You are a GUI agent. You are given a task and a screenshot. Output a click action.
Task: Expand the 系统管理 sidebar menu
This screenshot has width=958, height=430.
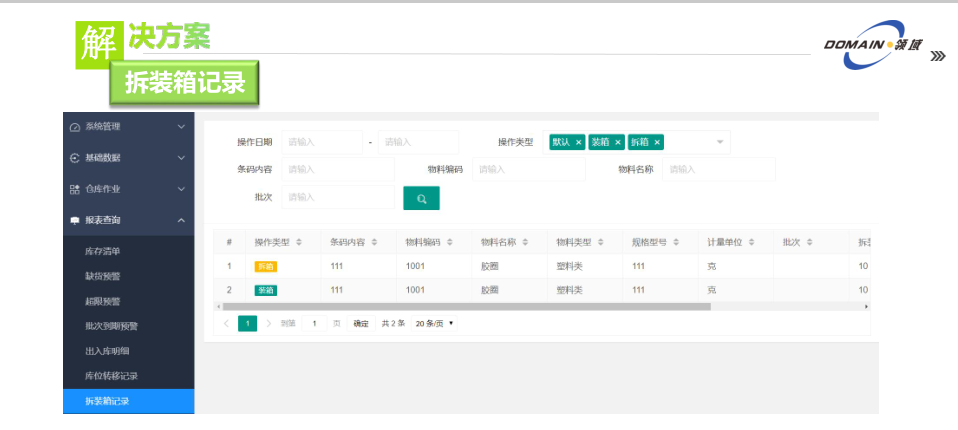click(128, 127)
